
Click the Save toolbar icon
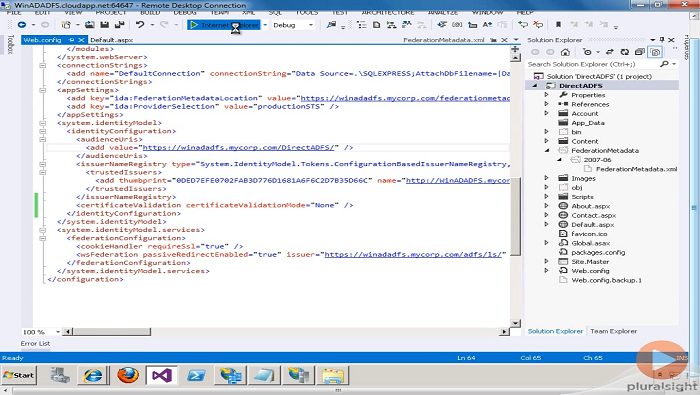click(104, 25)
